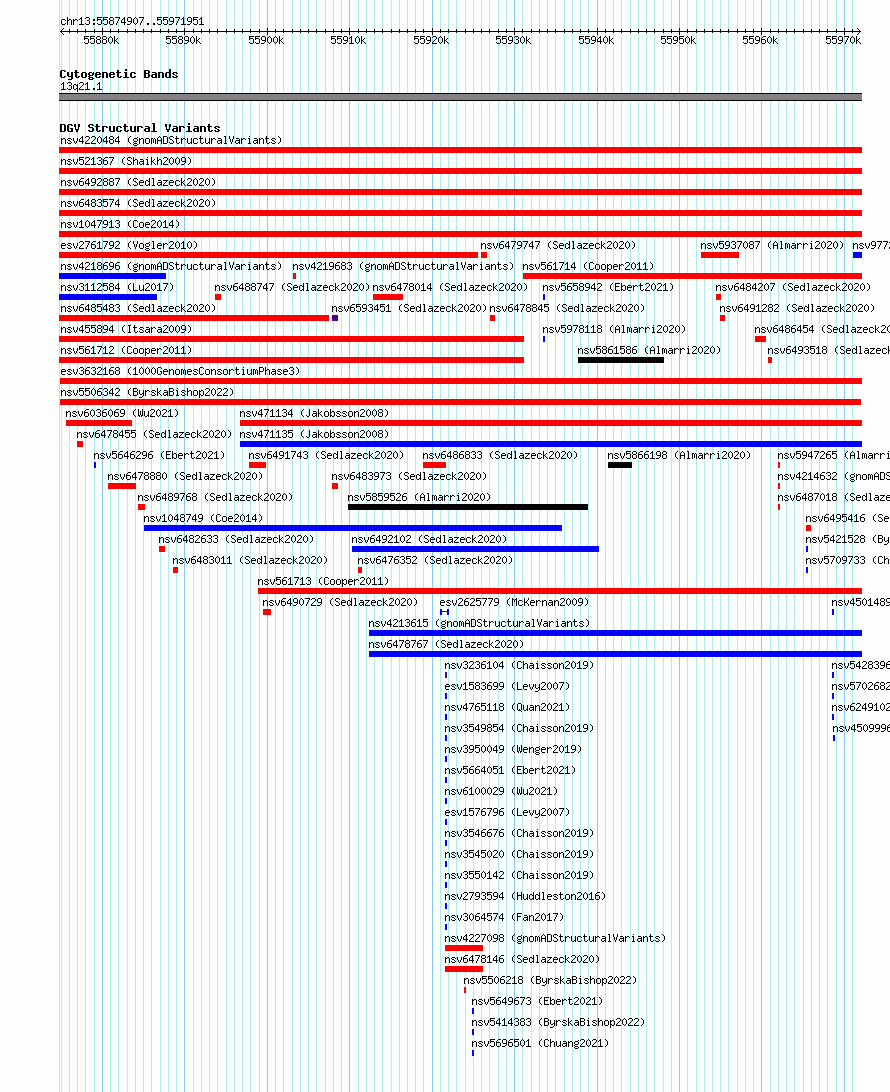Select the red nsv6478146 (Sedlazeck2020) bar
Viewport: 890px width, 1092px height.
(x=464, y=969)
